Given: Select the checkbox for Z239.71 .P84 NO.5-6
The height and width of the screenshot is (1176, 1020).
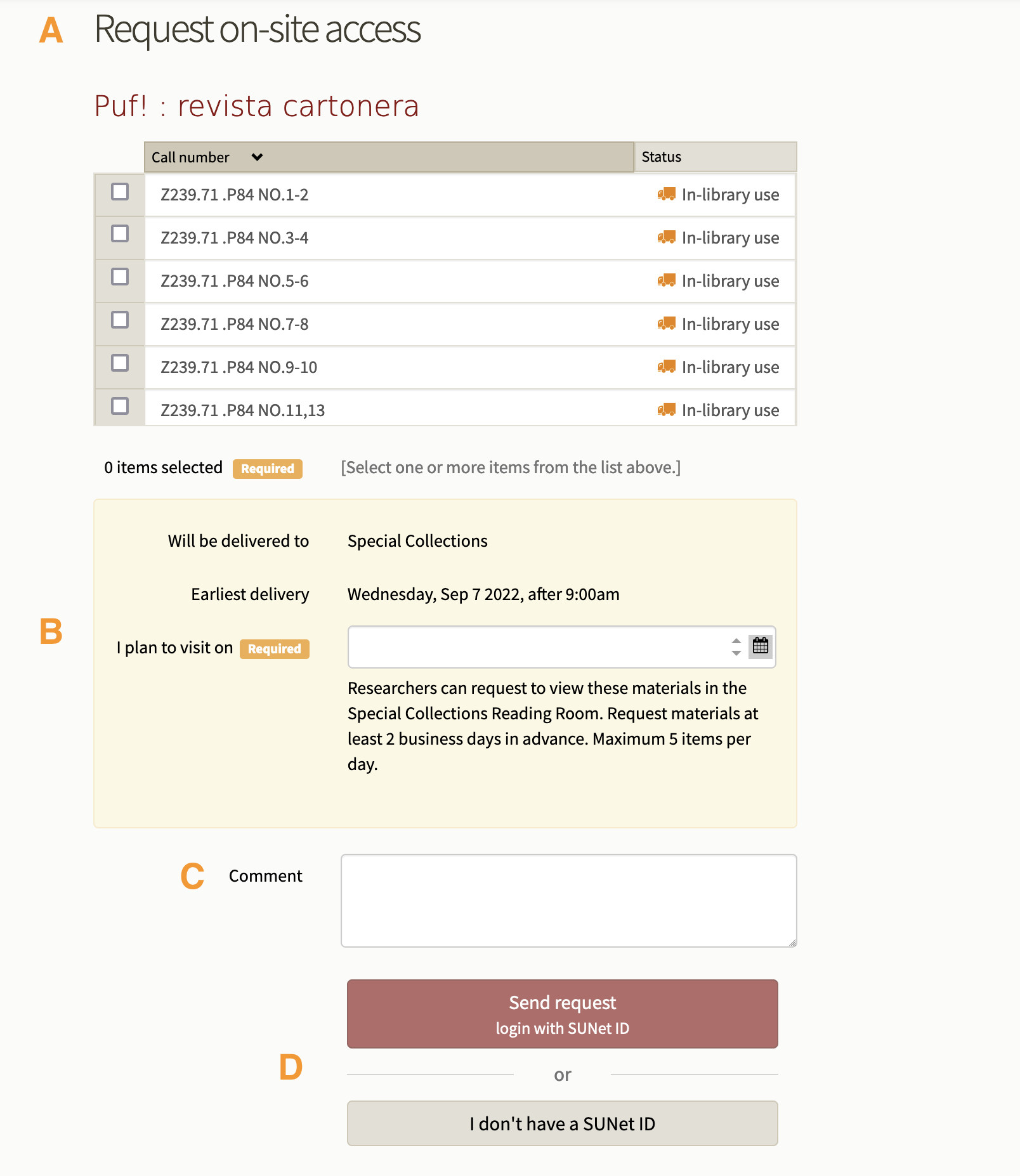Looking at the screenshot, I should tap(120, 277).
